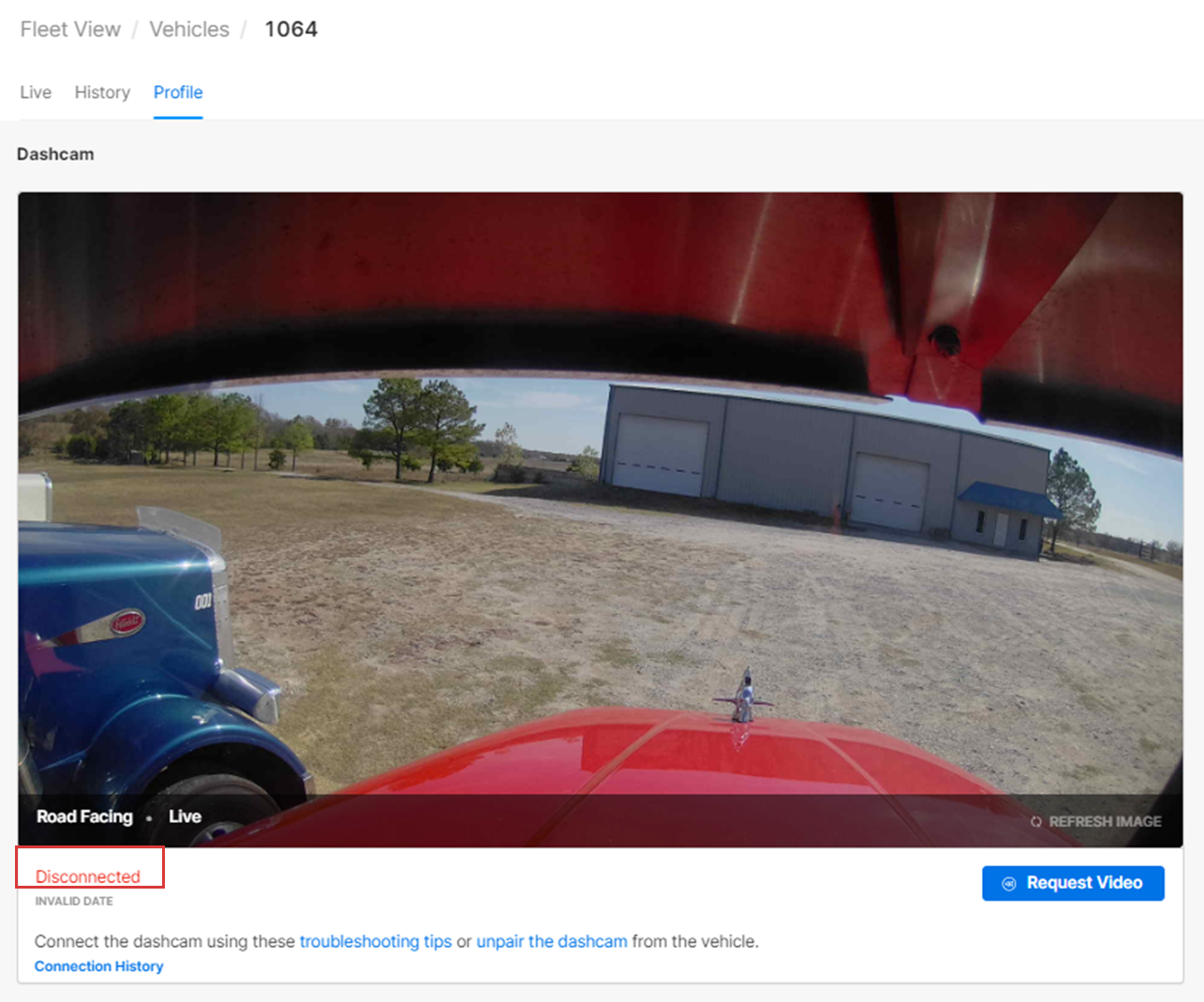Open the troubleshooting tips link

pyautogui.click(x=376, y=941)
